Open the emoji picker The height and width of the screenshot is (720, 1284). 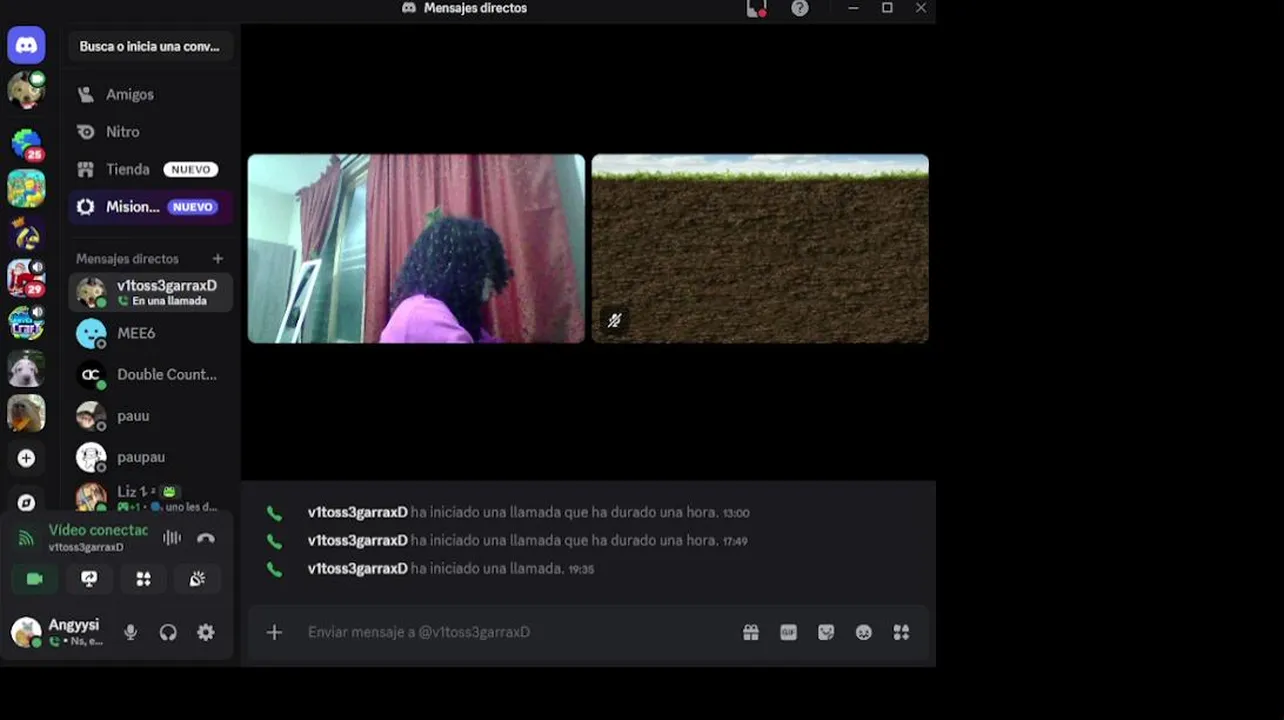864,632
